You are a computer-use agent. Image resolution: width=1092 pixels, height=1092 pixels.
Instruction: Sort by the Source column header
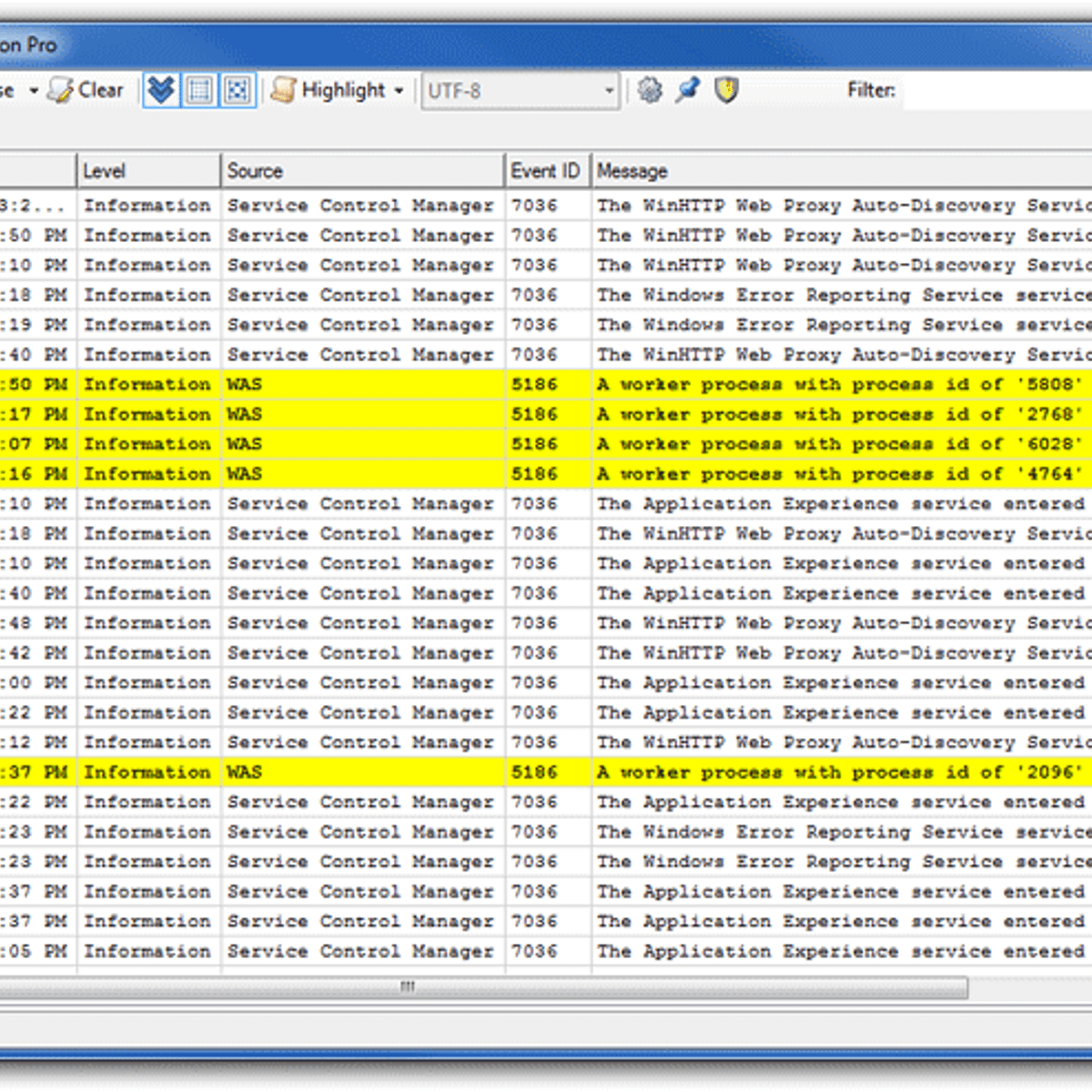click(x=361, y=171)
